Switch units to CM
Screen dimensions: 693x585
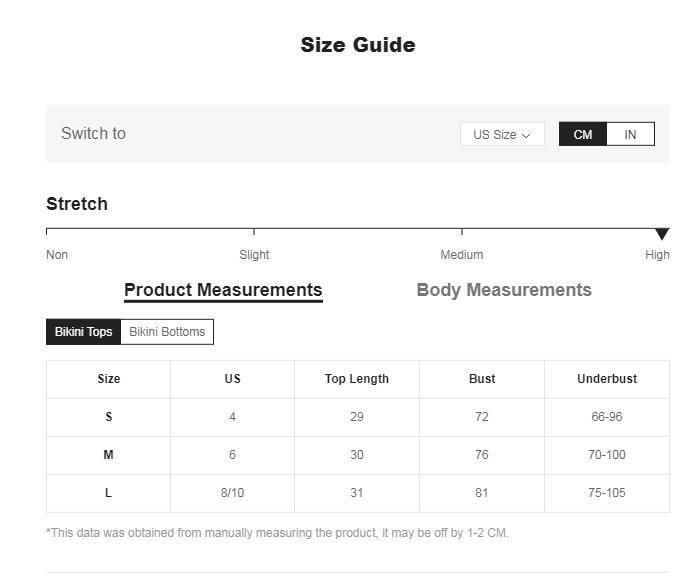point(583,134)
